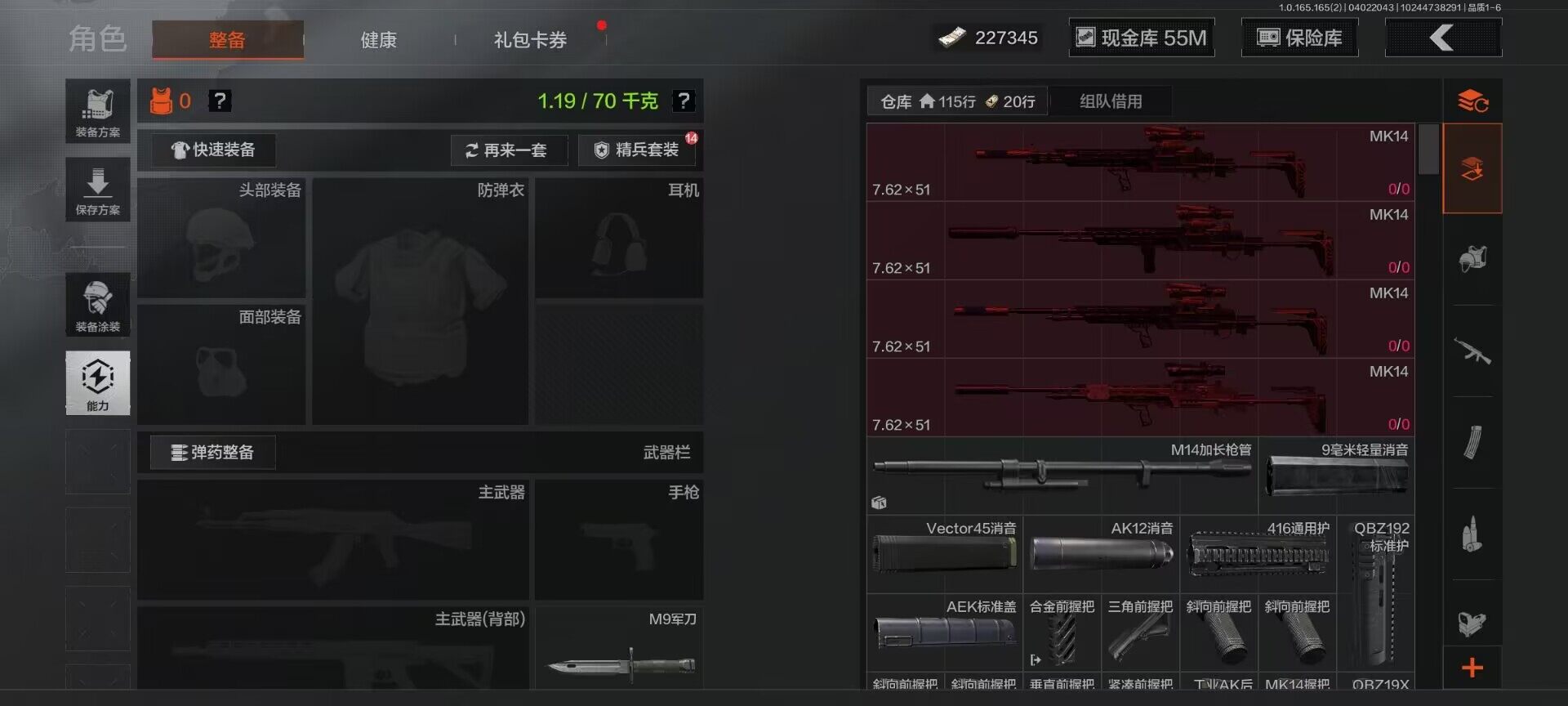Select the highlighted all-items category icon
The height and width of the screenshot is (706, 1568).
[1472, 169]
